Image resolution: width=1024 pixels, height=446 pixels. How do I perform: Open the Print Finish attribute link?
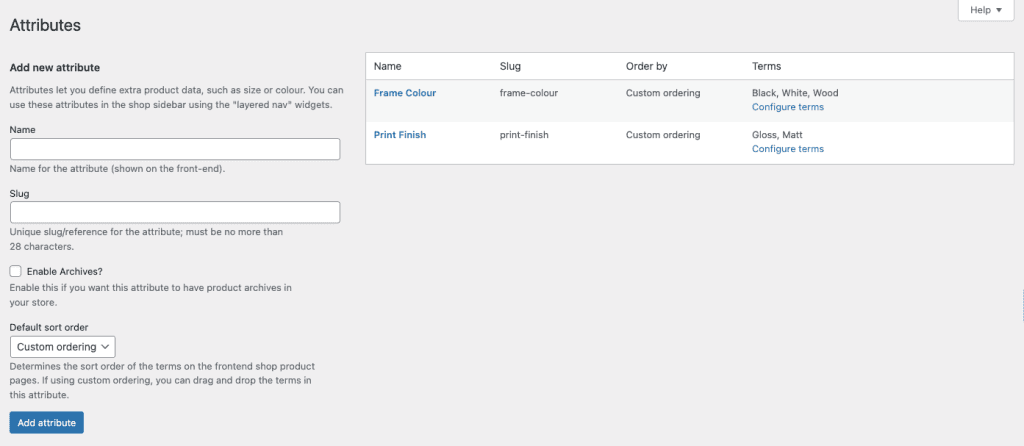[x=400, y=135]
